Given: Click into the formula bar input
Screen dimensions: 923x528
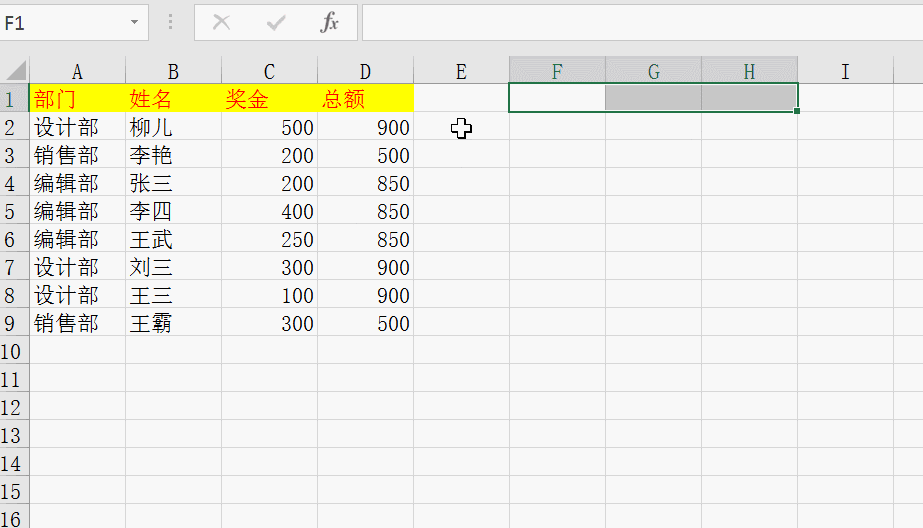Looking at the screenshot, I should 643,22.
